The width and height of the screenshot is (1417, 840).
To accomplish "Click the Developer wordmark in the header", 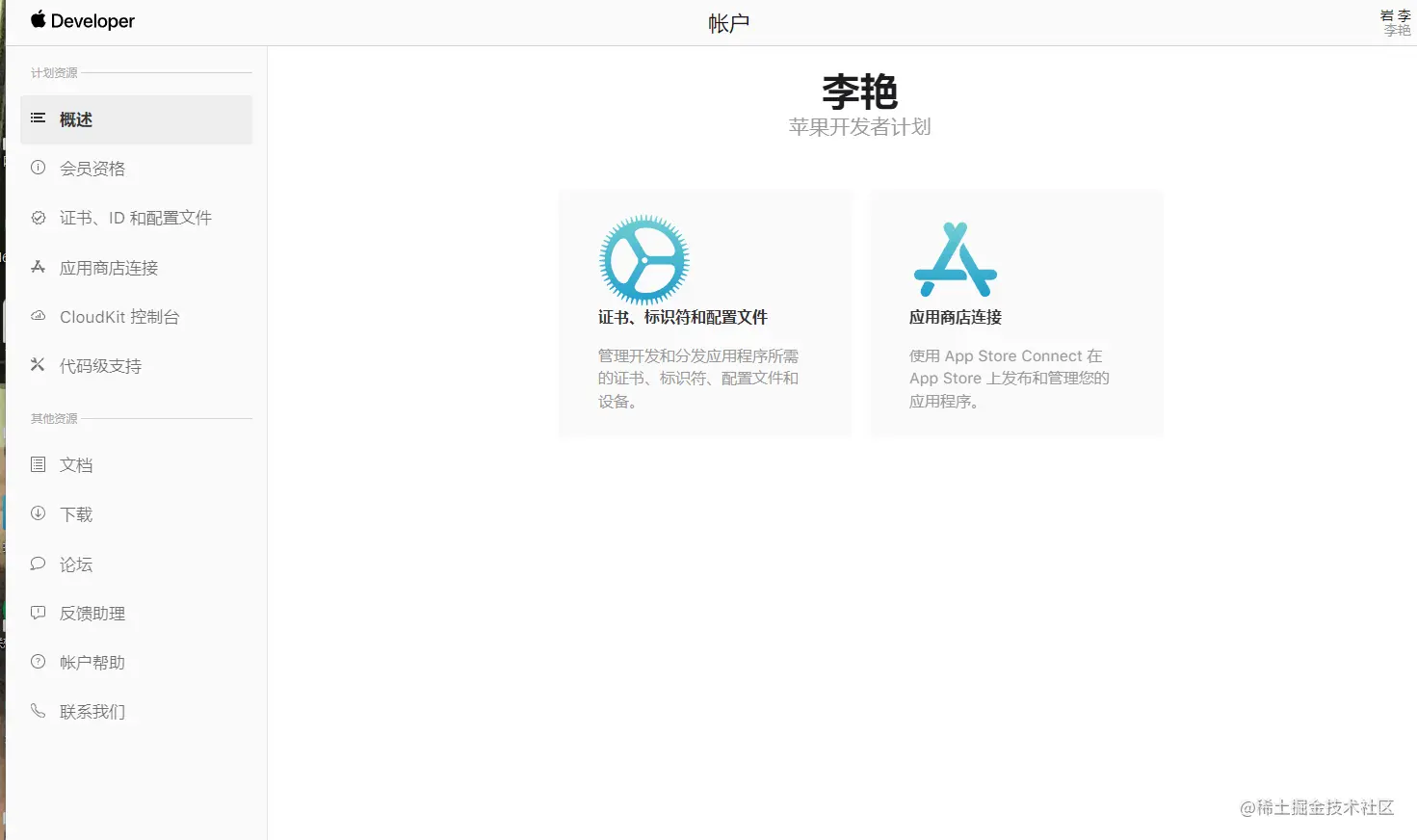I will (92, 20).
